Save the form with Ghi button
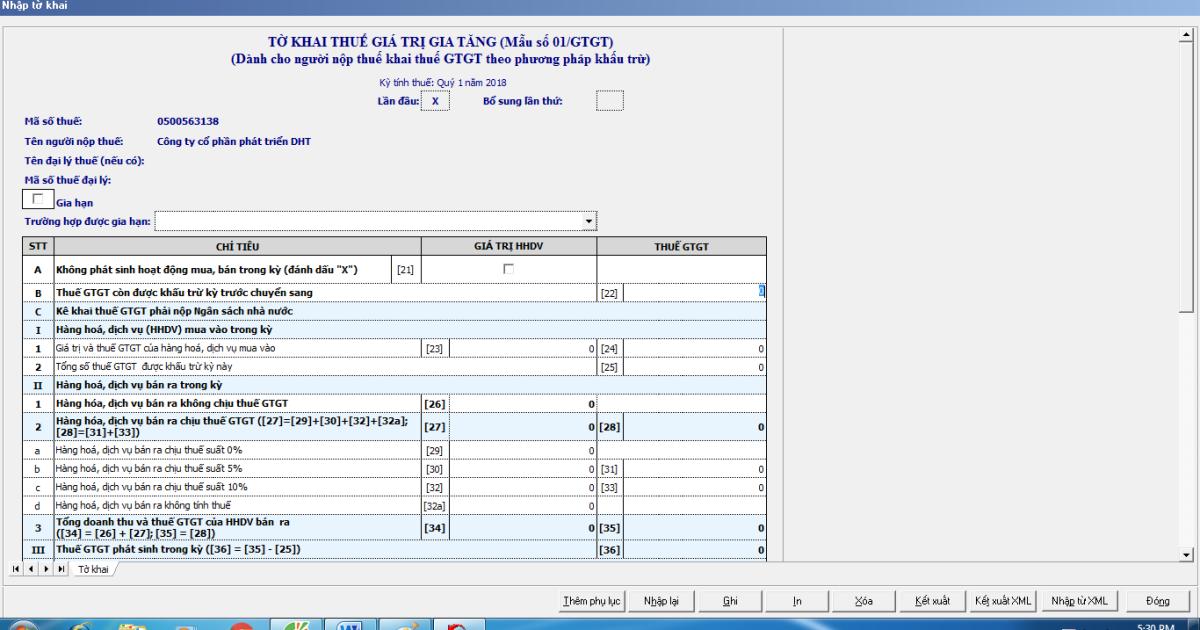Viewport: 1200px width, 630px height. click(730, 601)
